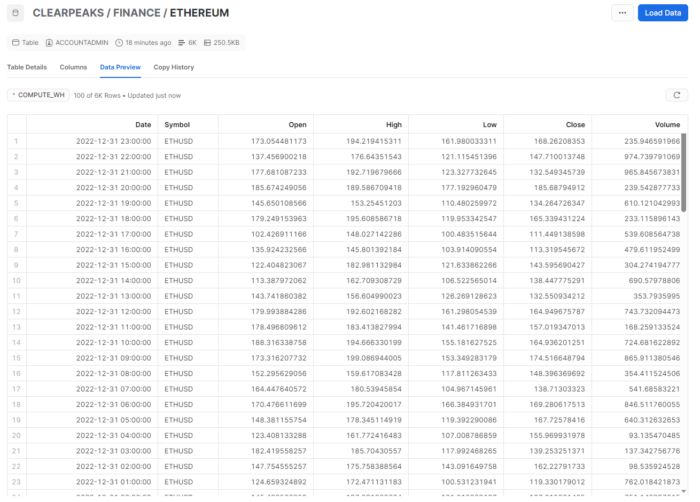This screenshot has width=700, height=502.
Task: Select Close value 138.447775291
Action: [x=557, y=280]
